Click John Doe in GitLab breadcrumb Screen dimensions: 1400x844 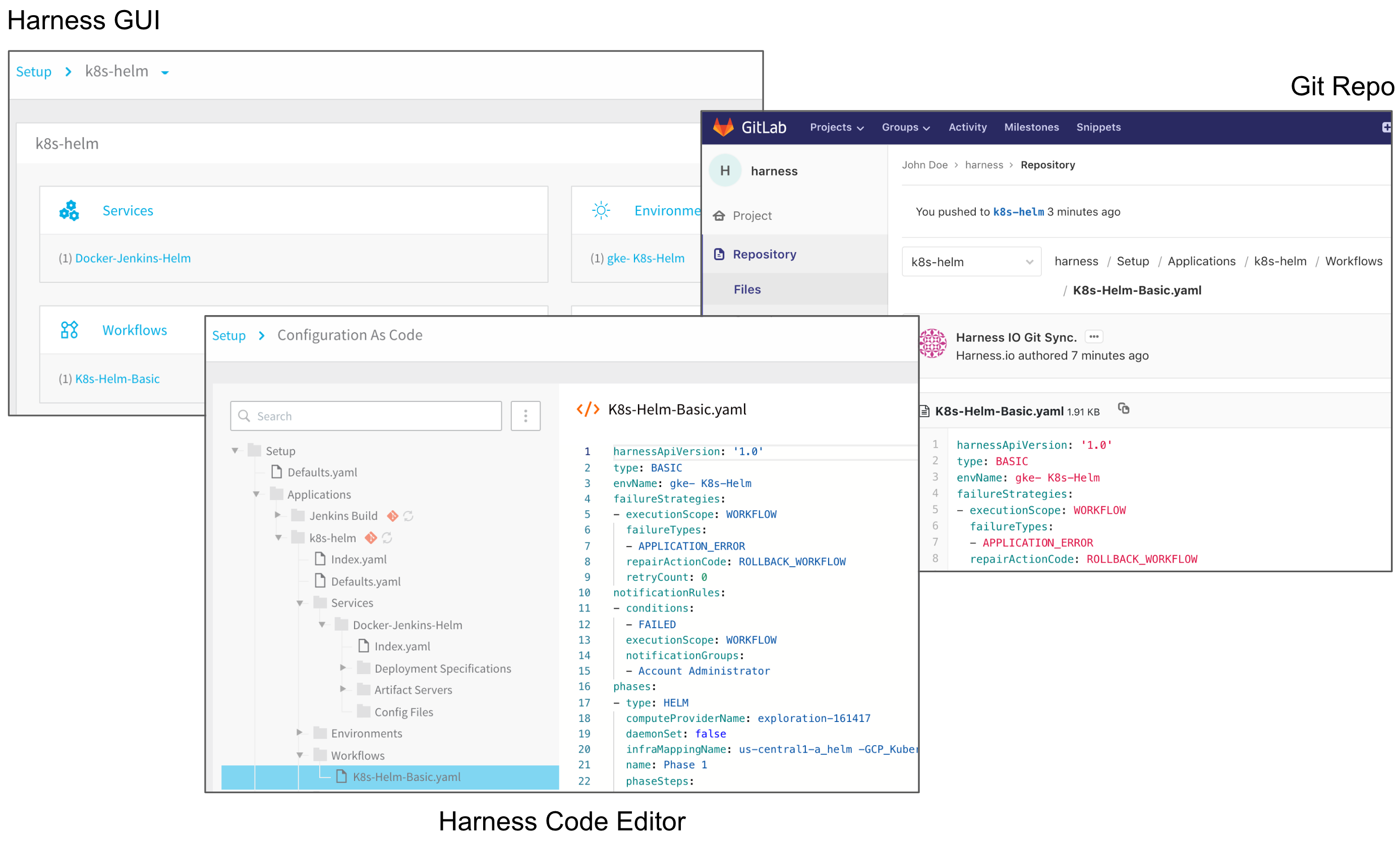[x=924, y=165]
